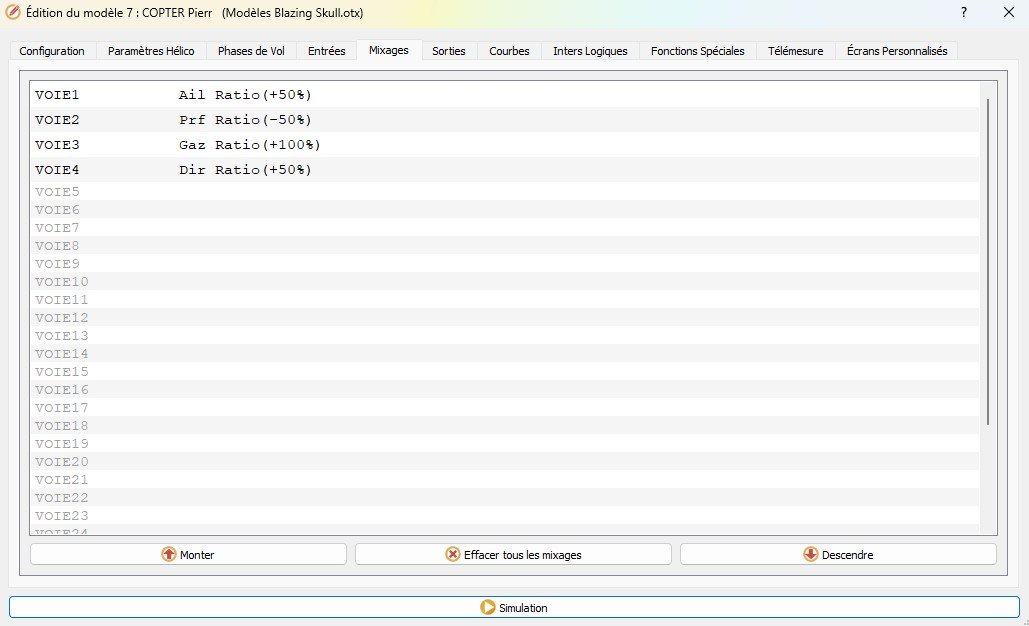
Task: Click the help question mark button
Action: [963, 13]
